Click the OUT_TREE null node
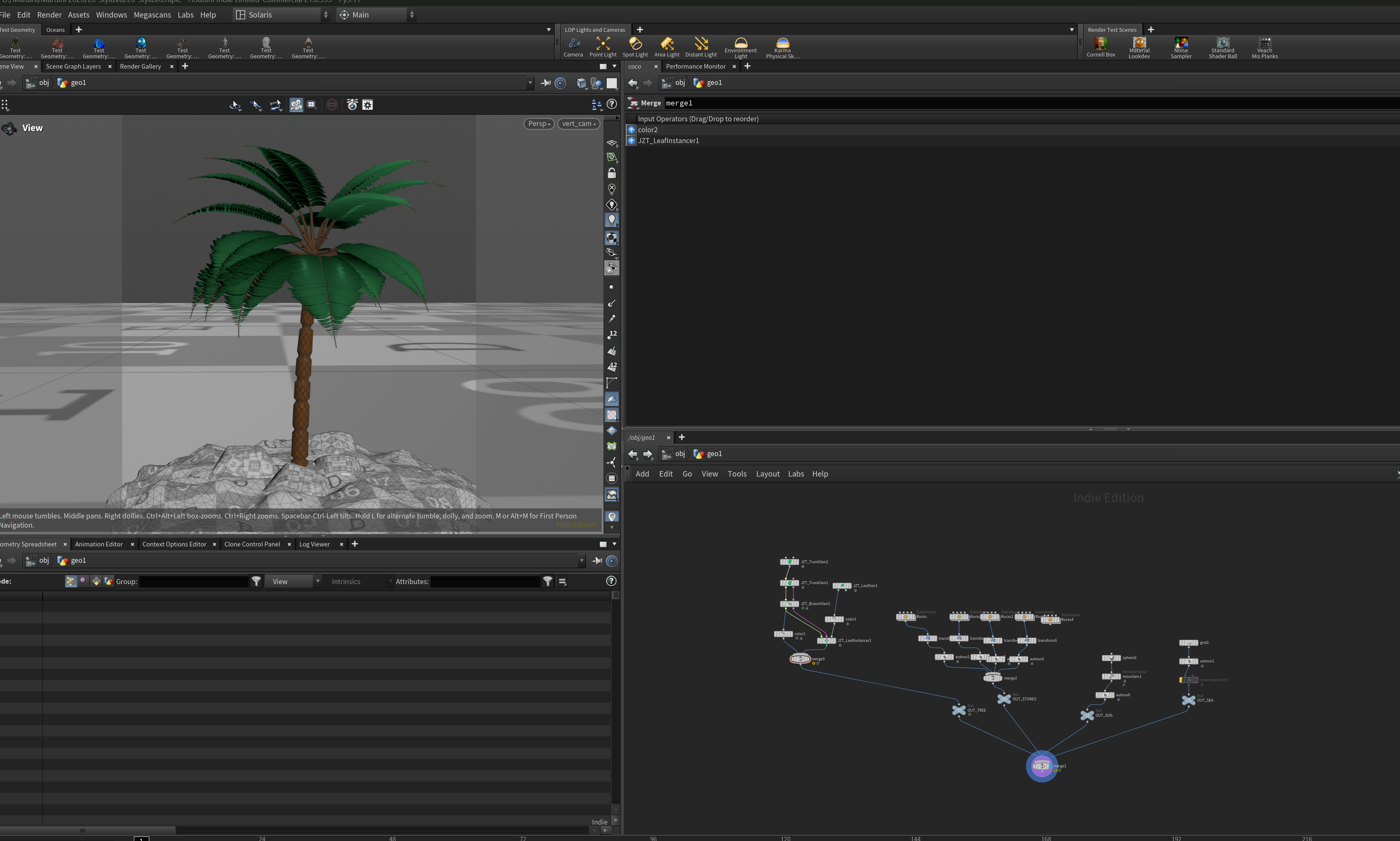Image resolution: width=1400 pixels, height=841 pixels. point(958,710)
